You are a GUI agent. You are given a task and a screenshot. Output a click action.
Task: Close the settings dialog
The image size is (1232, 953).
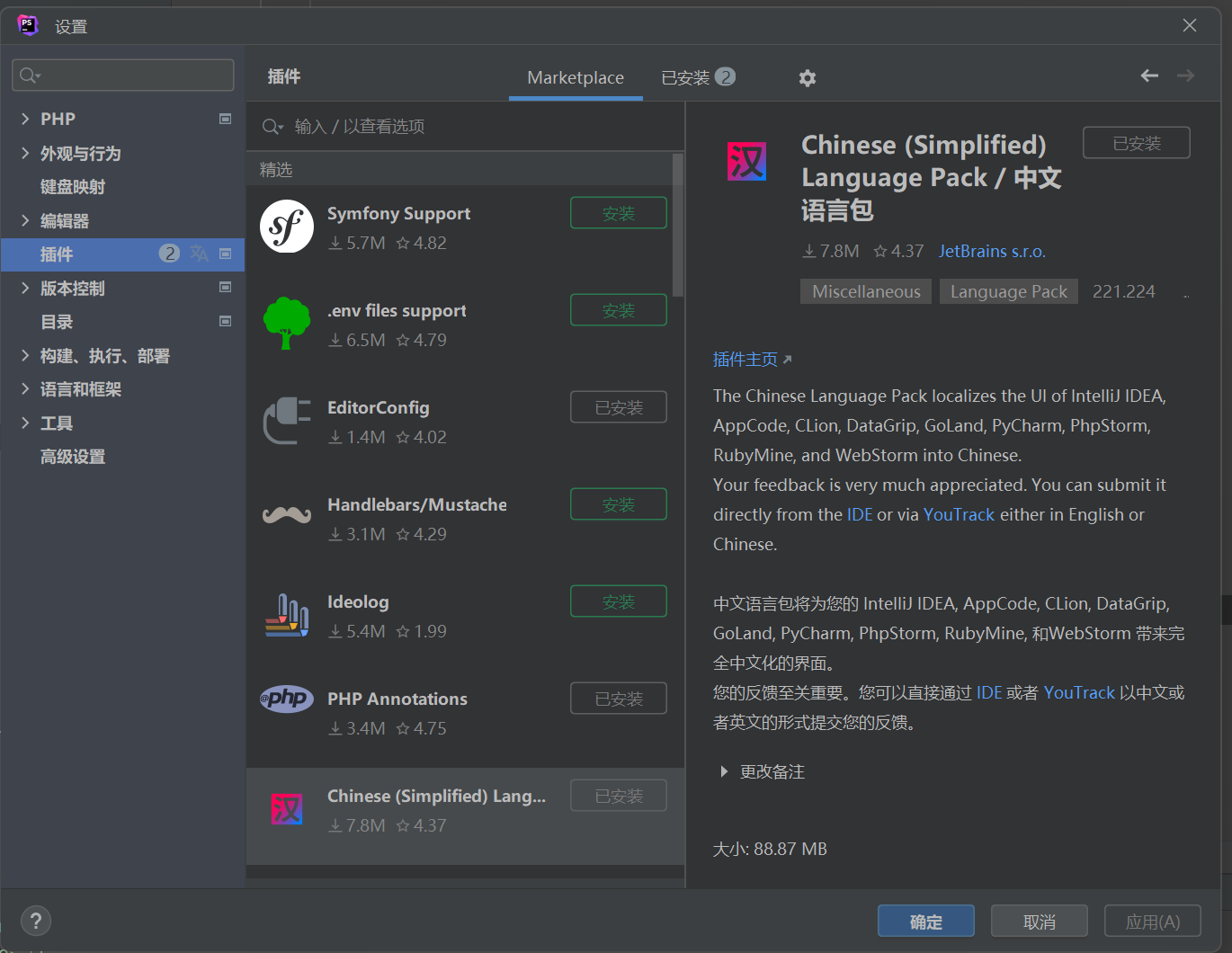[1190, 25]
